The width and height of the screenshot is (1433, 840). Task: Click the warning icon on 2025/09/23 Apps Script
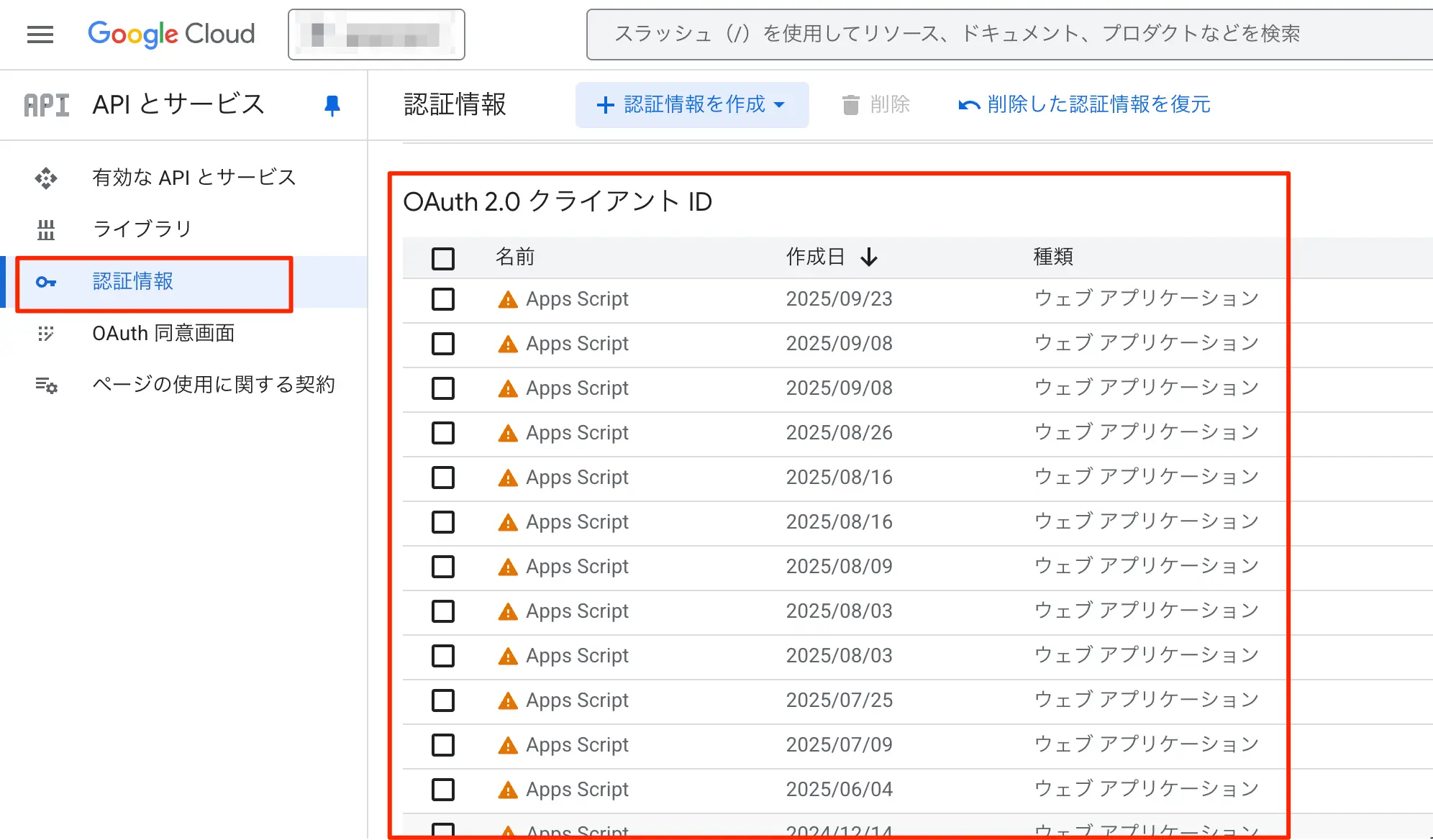coord(508,300)
